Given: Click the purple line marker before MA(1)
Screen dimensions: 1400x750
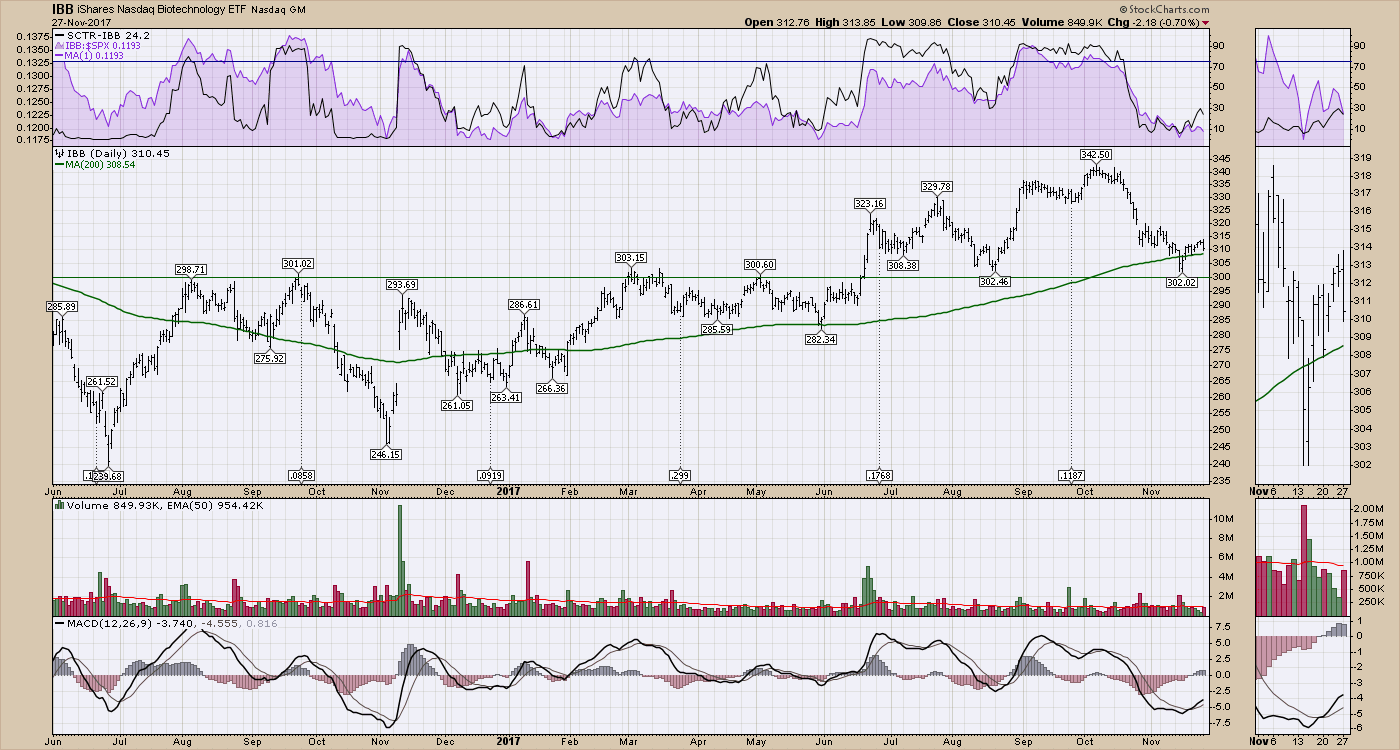Looking at the screenshot, I should click(x=60, y=57).
